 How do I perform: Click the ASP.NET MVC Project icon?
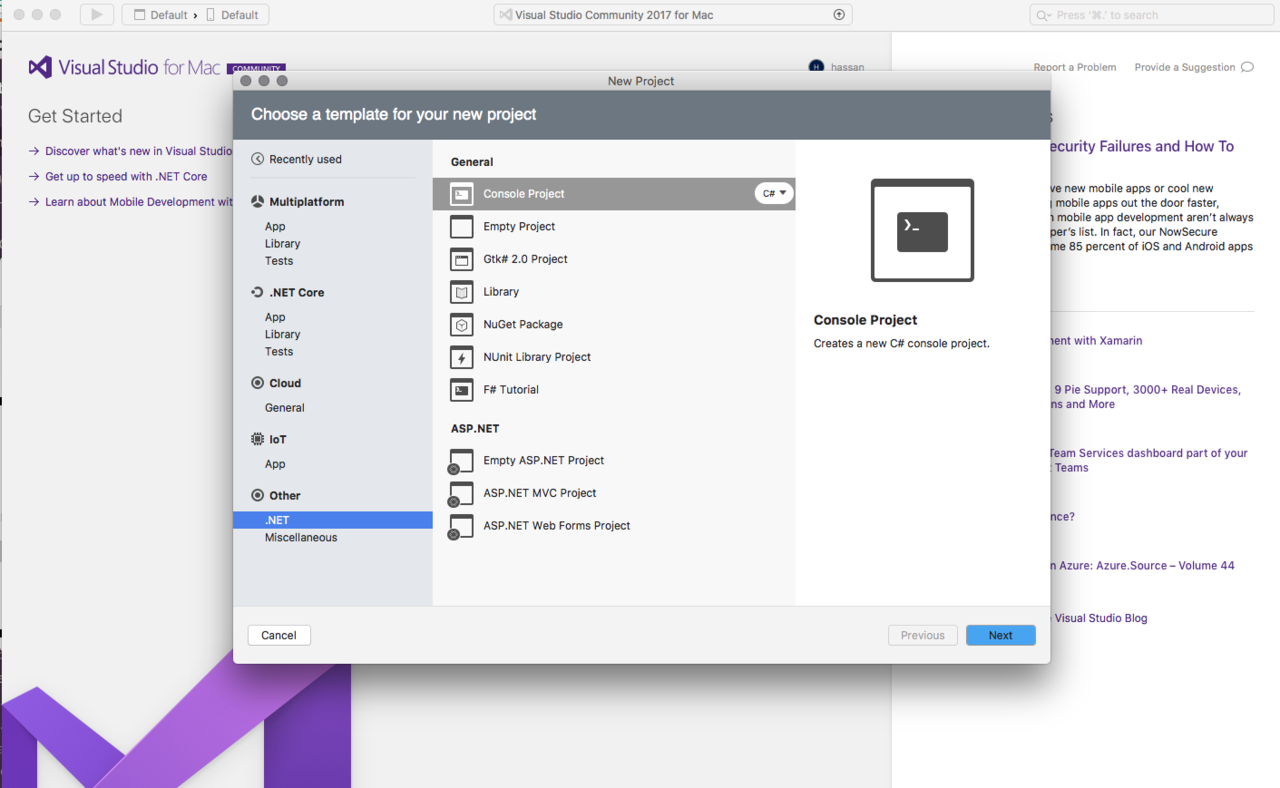tap(461, 494)
